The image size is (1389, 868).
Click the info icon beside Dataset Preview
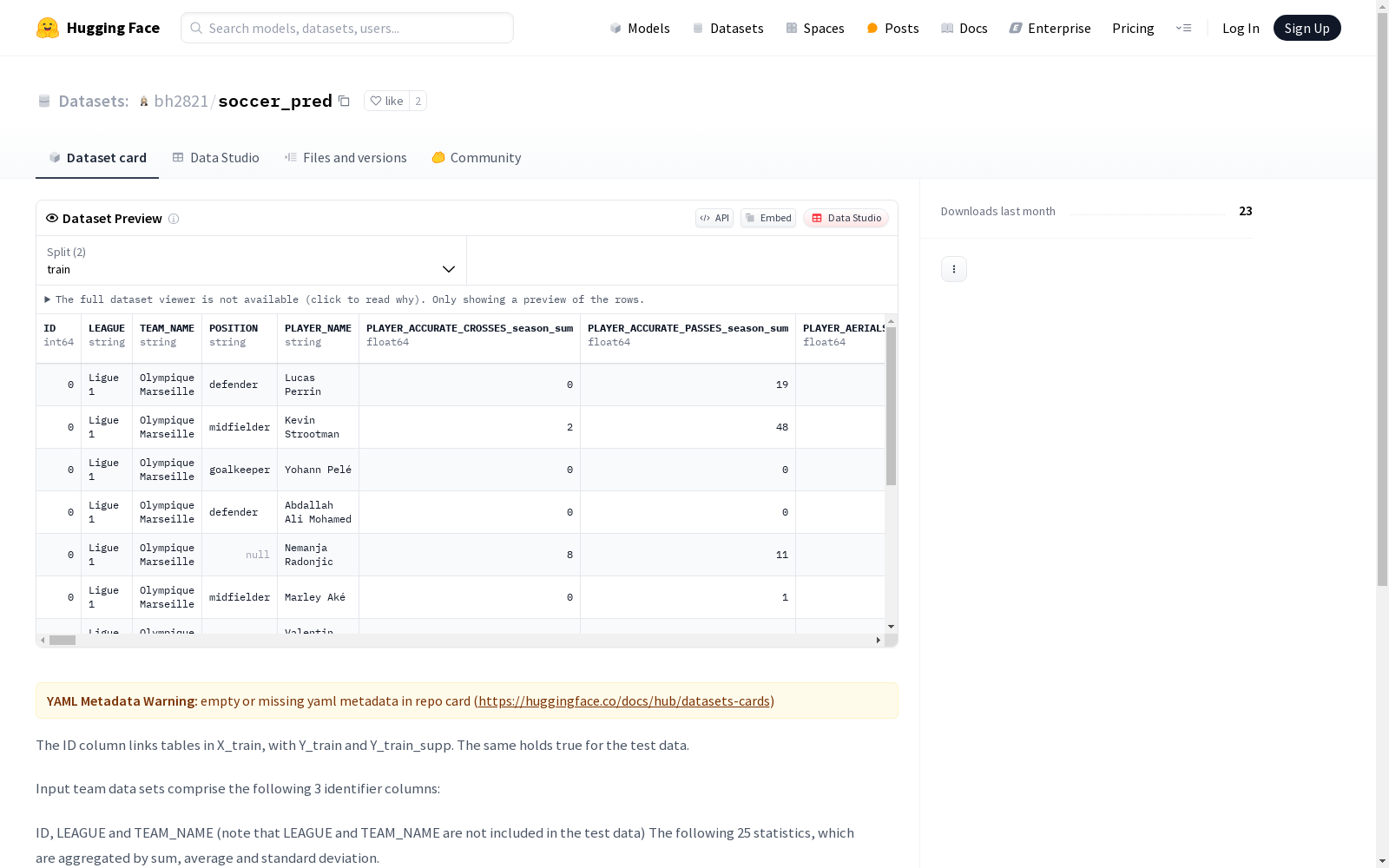pos(174,219)
